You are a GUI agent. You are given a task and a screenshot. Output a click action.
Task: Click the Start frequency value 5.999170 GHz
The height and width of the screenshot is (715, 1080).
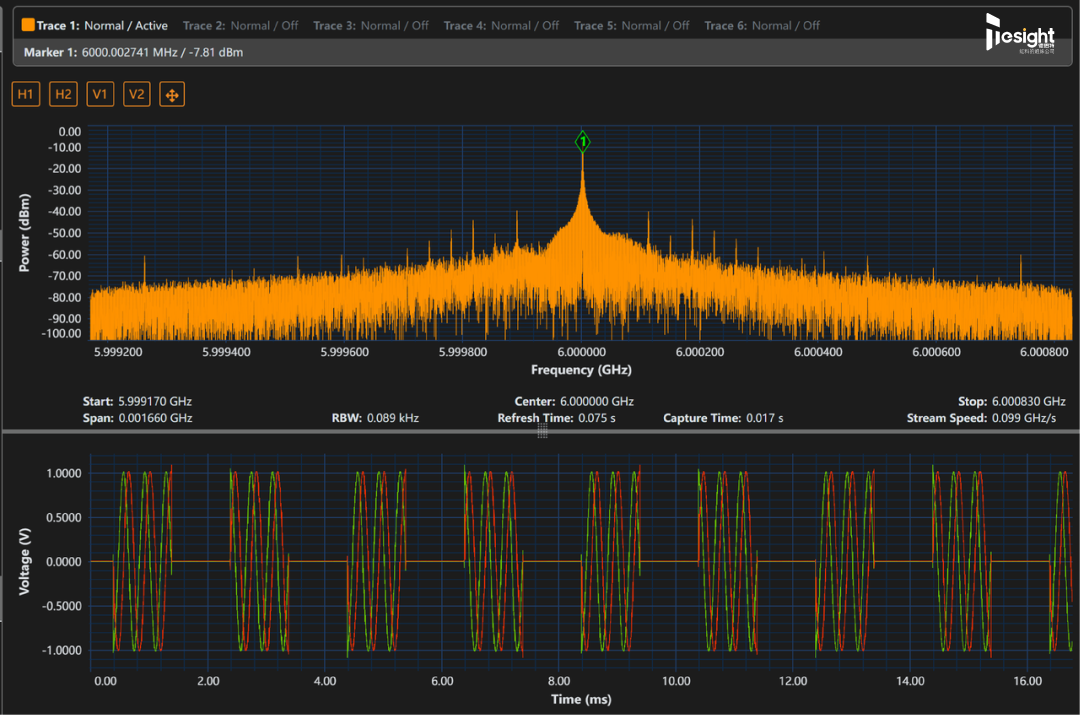[x=155, y=402]
